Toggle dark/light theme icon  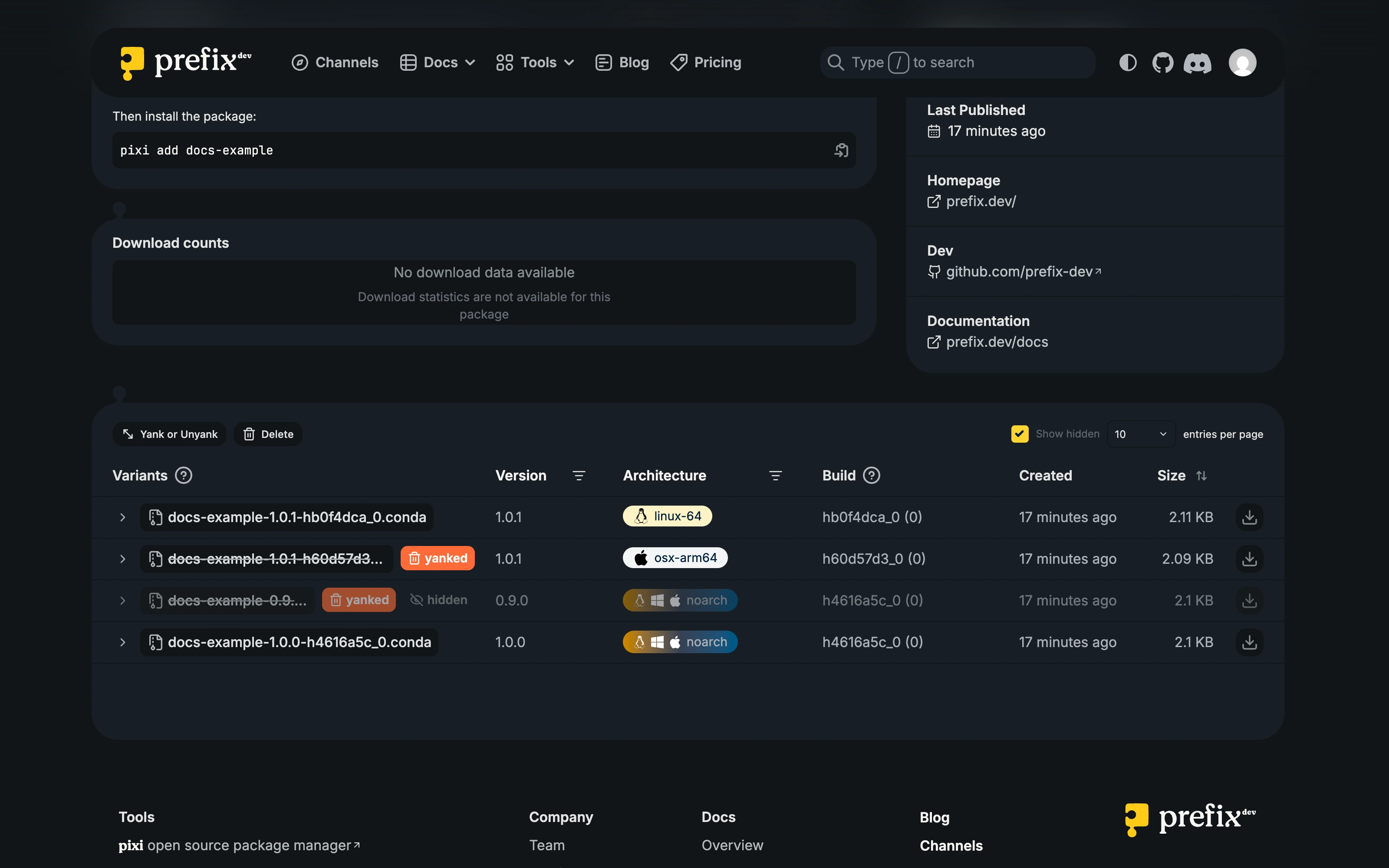[1127, 62]
